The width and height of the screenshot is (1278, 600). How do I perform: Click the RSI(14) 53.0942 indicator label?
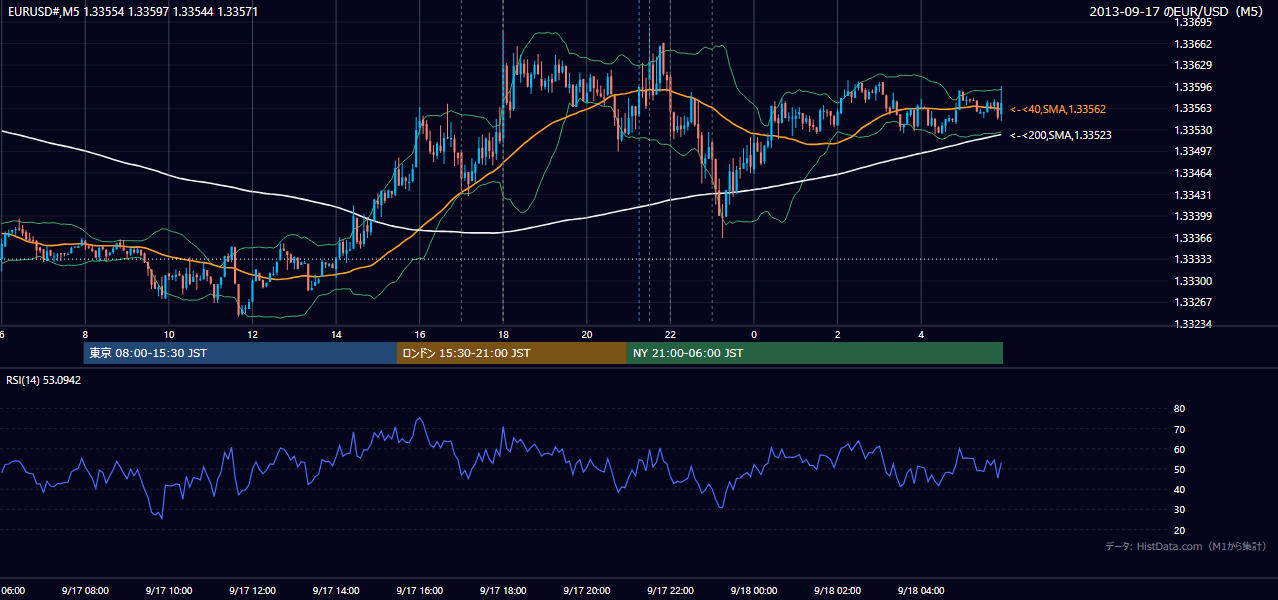click(44, 380)
